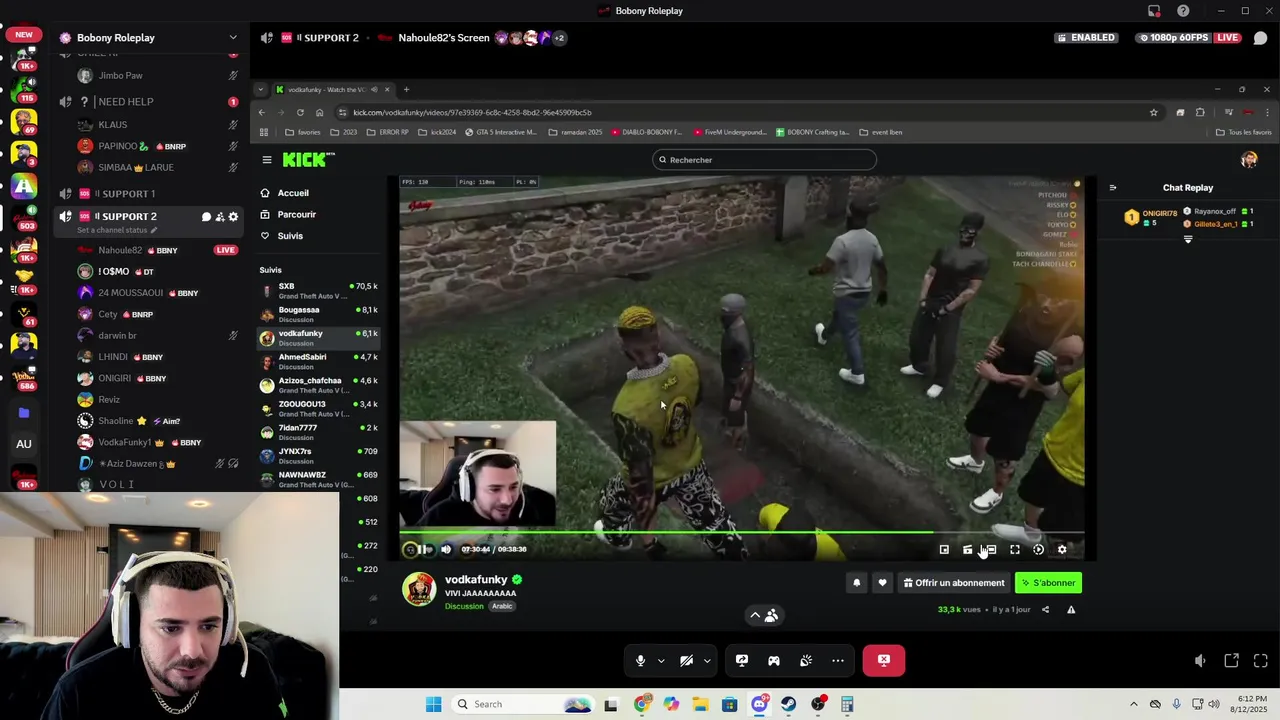
Task: Open Suivis in Kick sidebar
Action: [x=290, y=236]
